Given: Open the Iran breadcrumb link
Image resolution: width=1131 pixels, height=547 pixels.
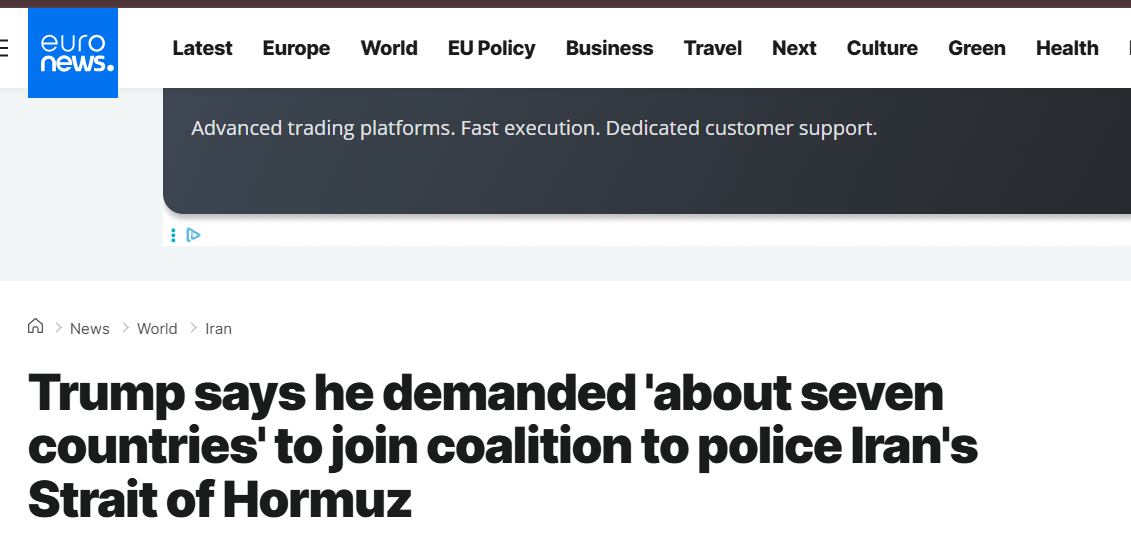Looking at the screenshot, I should (x=218, y=329).
